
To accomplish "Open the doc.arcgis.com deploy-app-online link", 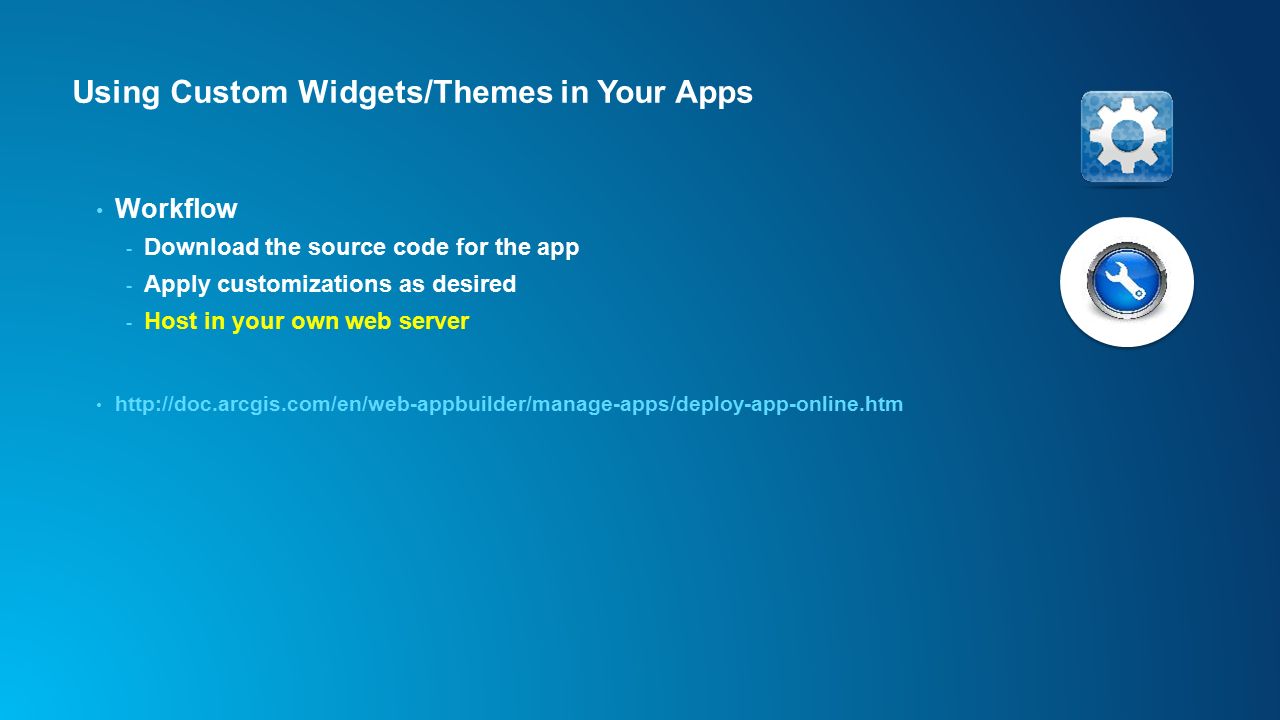I will point(509,405).
